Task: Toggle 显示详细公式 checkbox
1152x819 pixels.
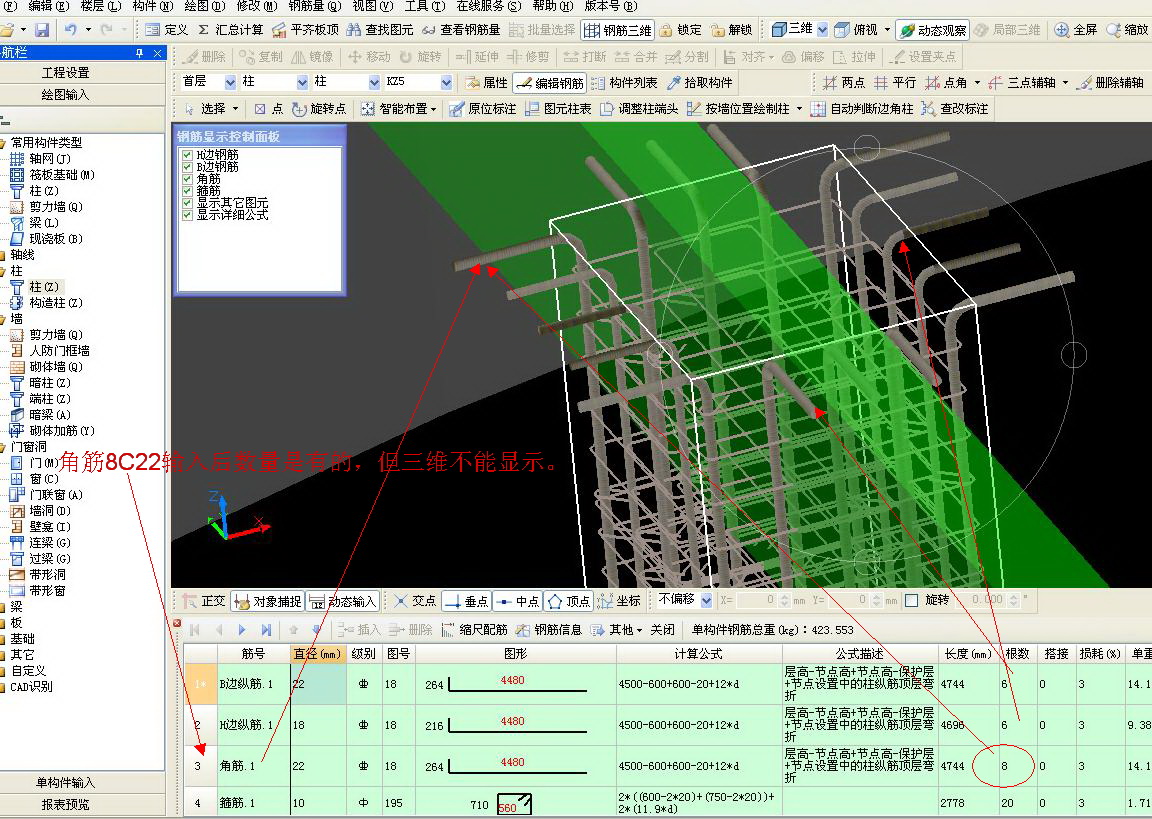Action: point(187,214)
